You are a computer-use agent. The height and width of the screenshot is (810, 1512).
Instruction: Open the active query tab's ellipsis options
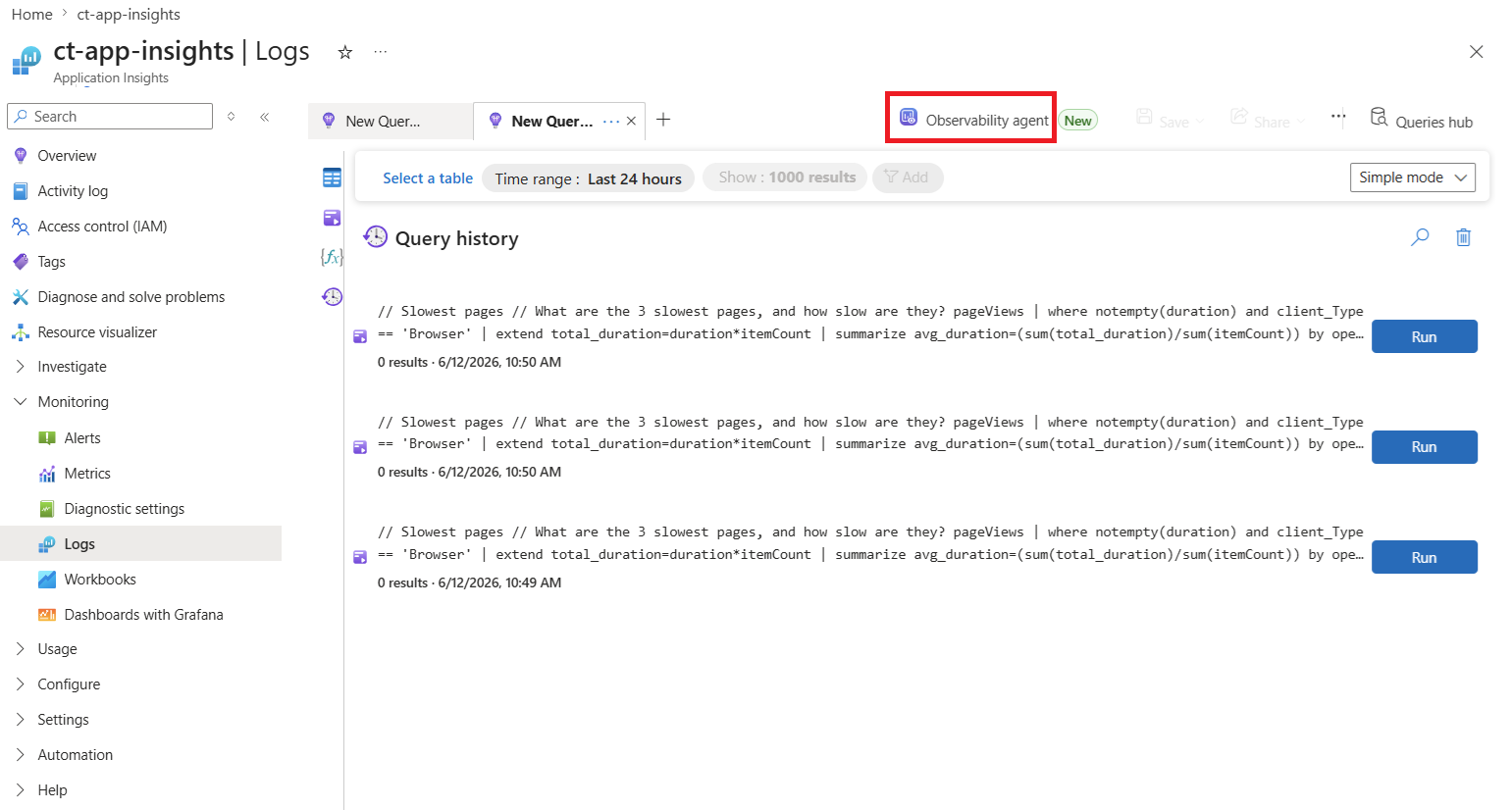(x=611, y=122)
